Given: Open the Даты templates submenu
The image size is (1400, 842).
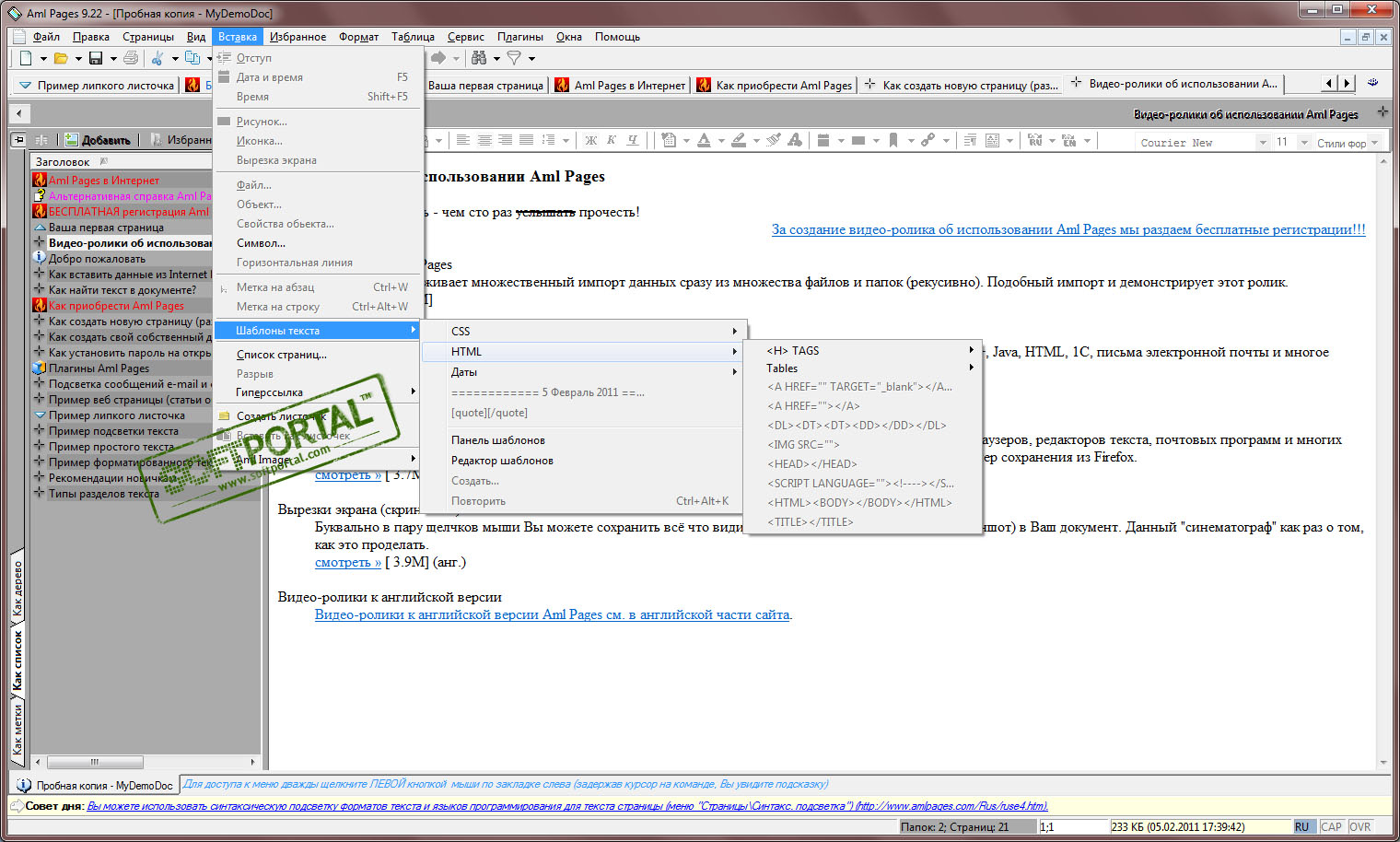Looking at the screenshot, I should [582, 372].
